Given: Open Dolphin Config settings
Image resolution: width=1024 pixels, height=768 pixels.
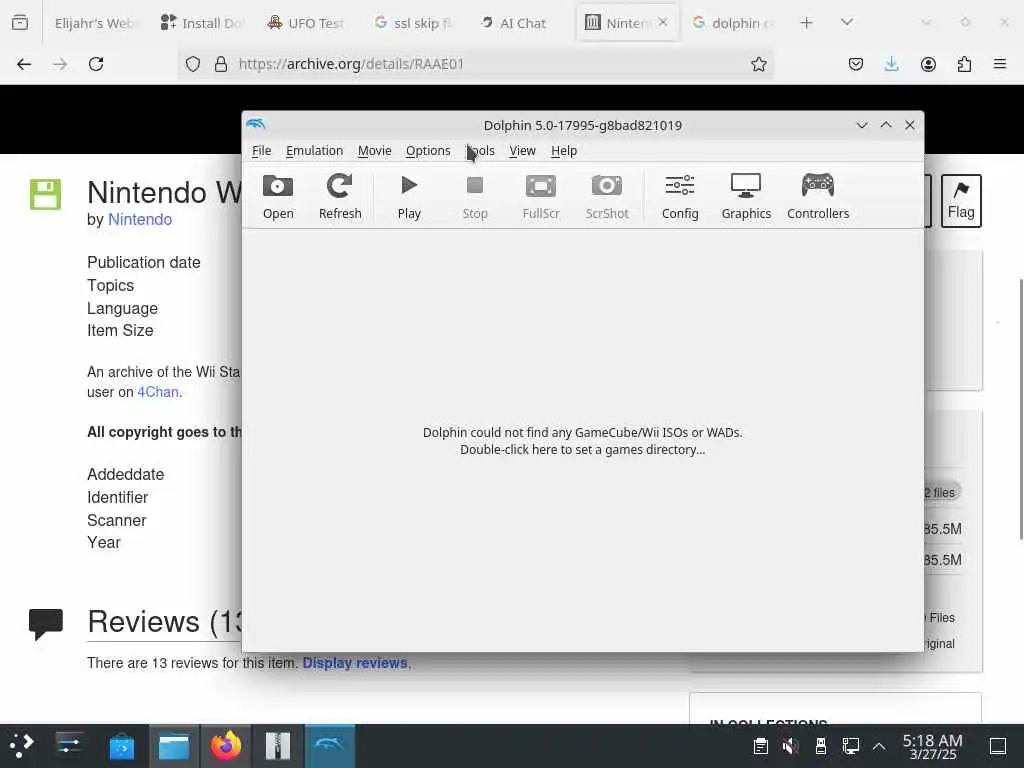Looking at the screenshot, I should [680, 197].
